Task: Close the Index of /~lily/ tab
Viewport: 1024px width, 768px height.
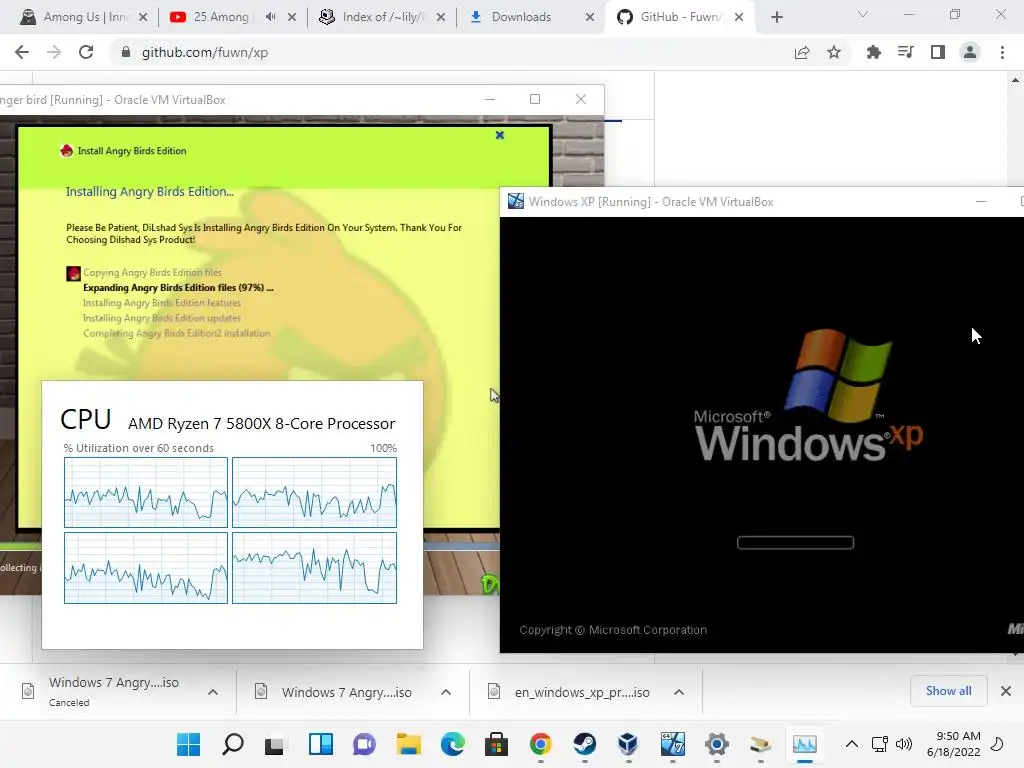Action: pyautogui.click(x=441, y=17)
